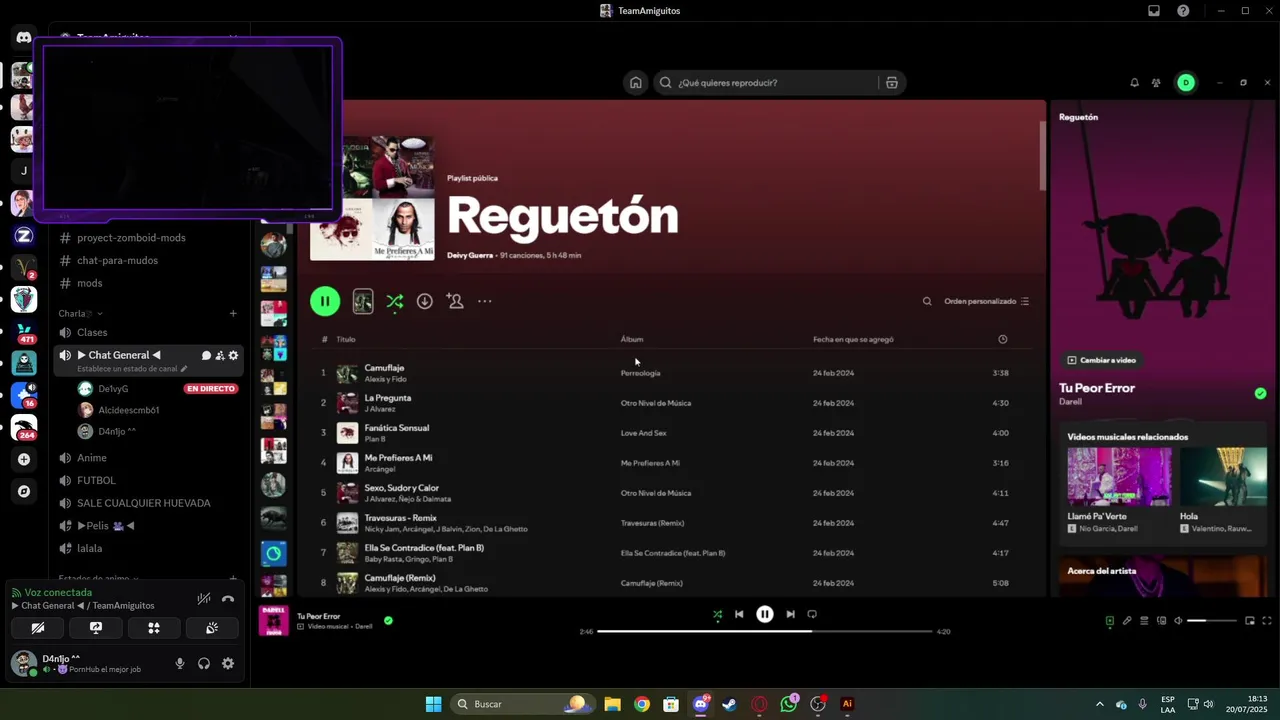This screenshot has height=720, width=1280.
Task: Open Discord direct messages home
Action: point(24,38)
